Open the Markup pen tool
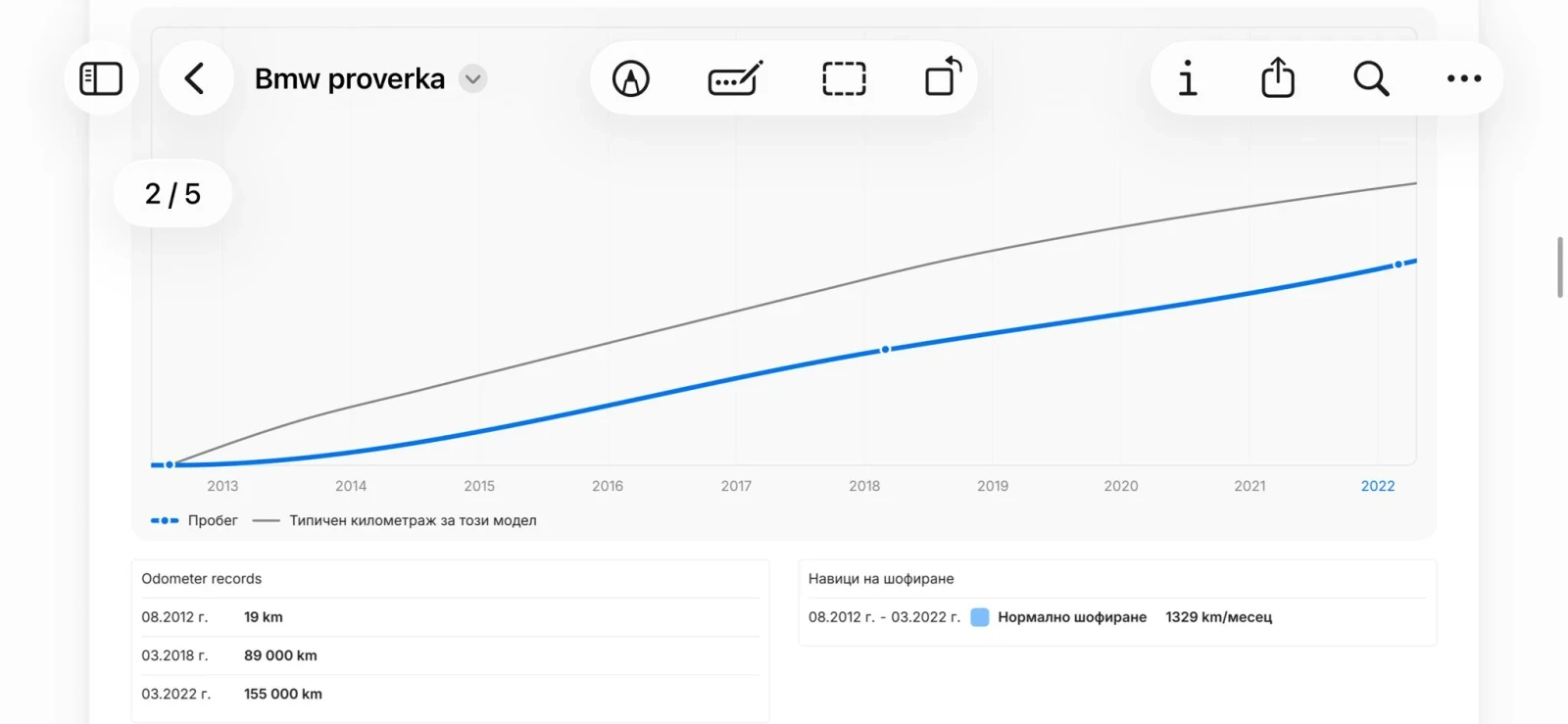 pyautogui.click(x=630, y=78)
